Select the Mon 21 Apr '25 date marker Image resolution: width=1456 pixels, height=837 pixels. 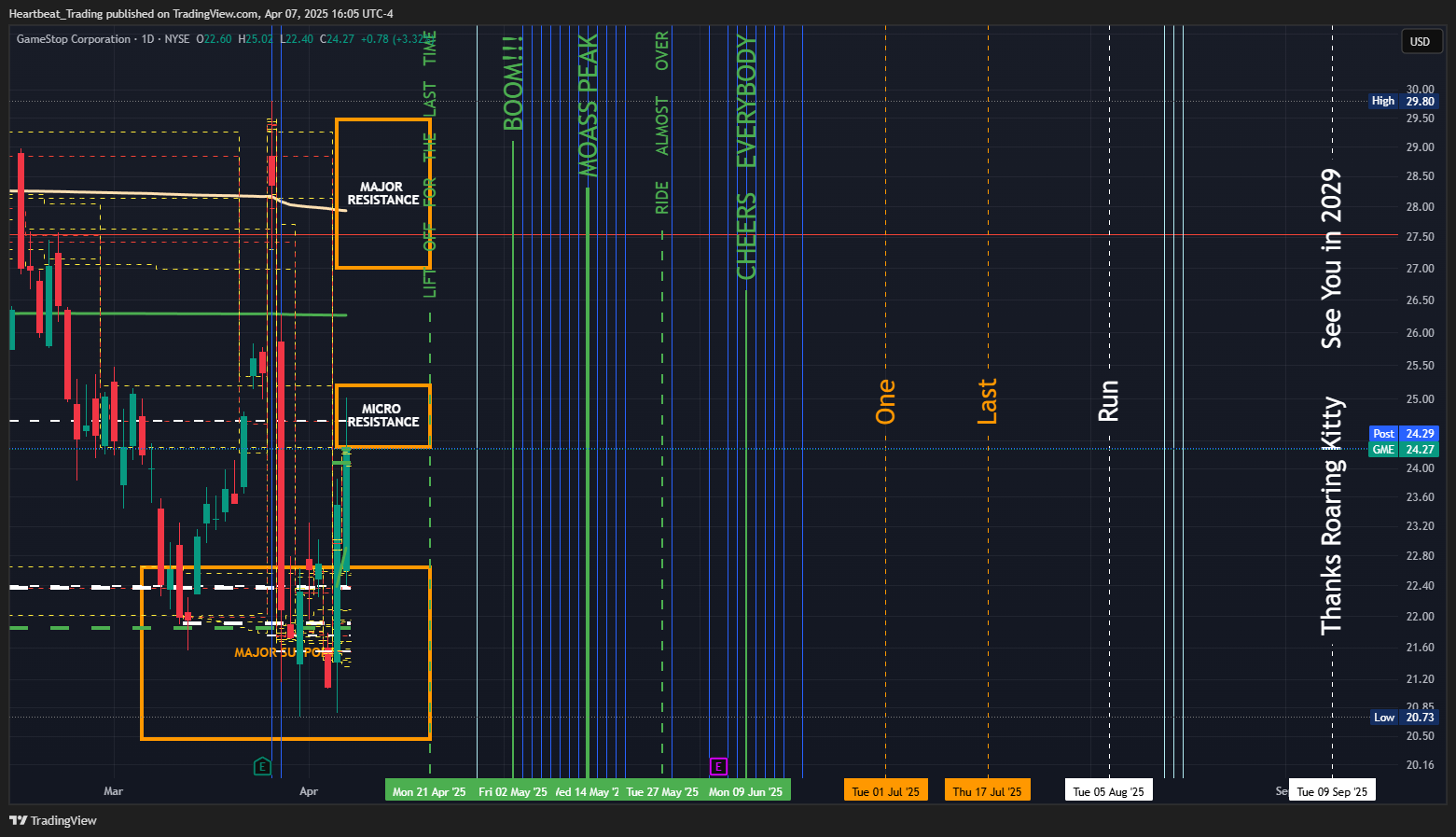pyautogui.click(x=429, y=791)
